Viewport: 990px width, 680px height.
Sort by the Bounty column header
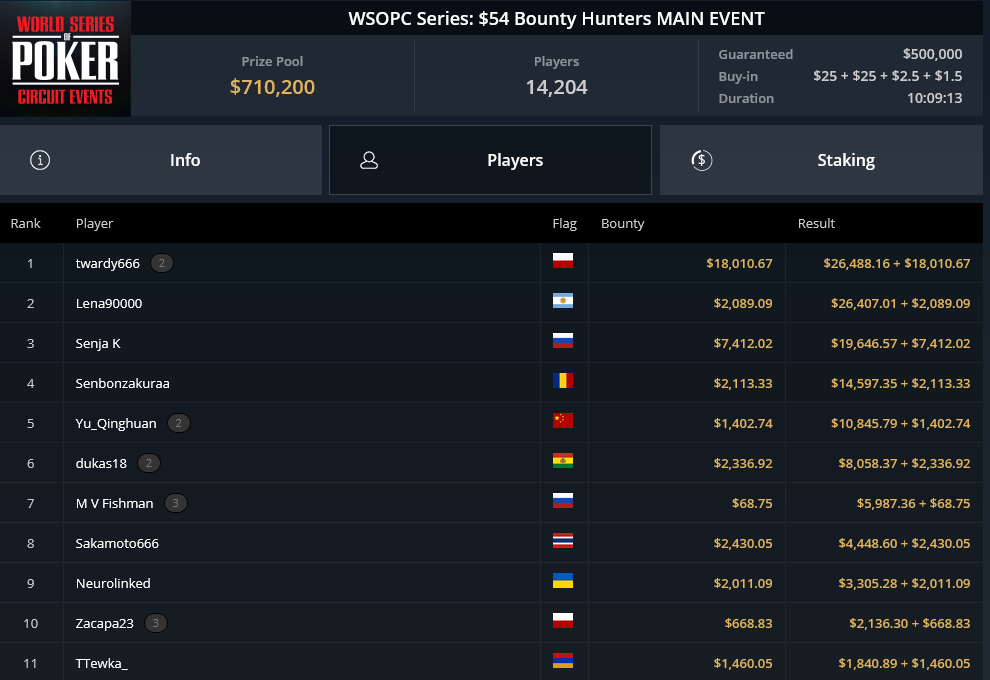(623, 224)
